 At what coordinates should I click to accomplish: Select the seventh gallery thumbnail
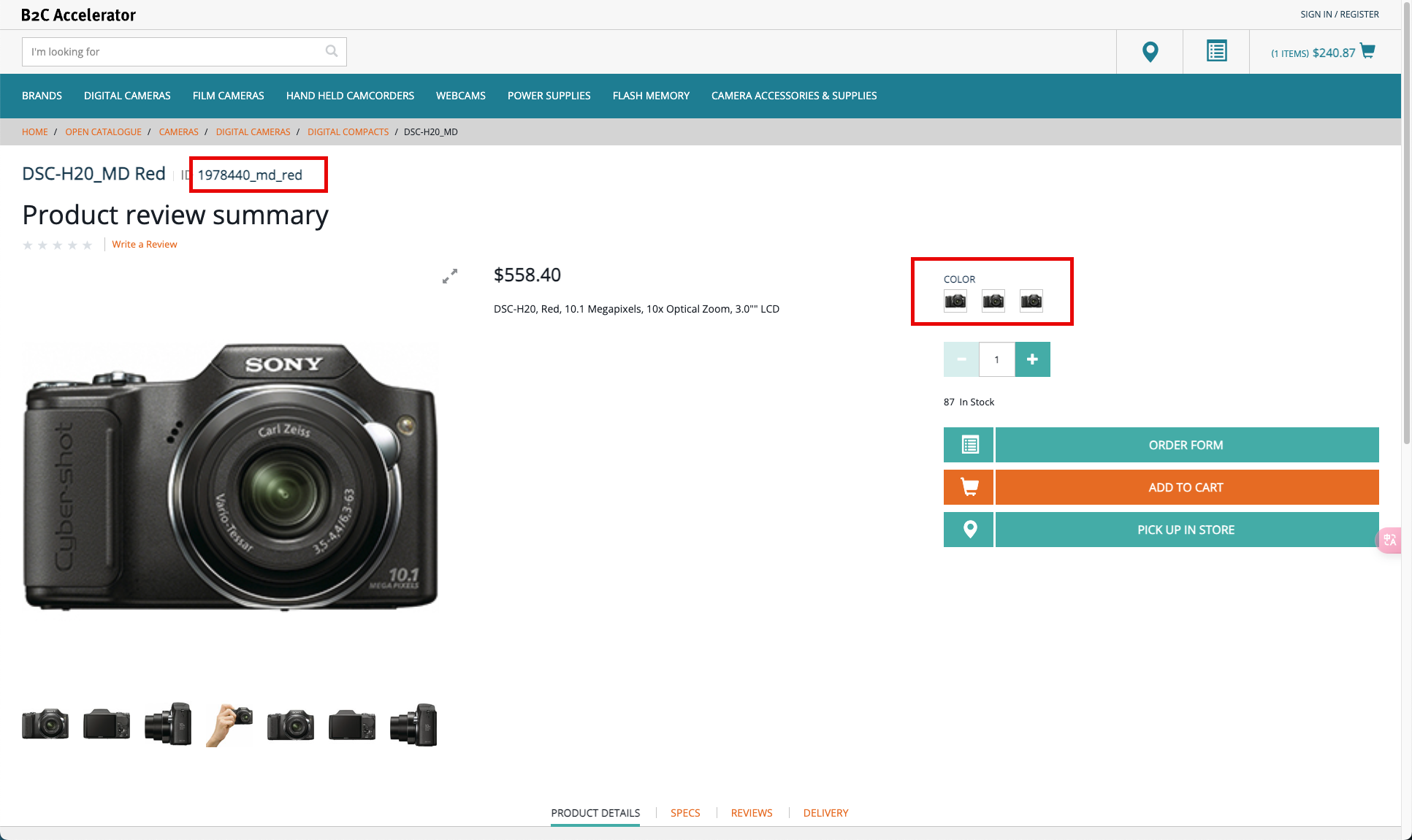(x=413, y=725)
